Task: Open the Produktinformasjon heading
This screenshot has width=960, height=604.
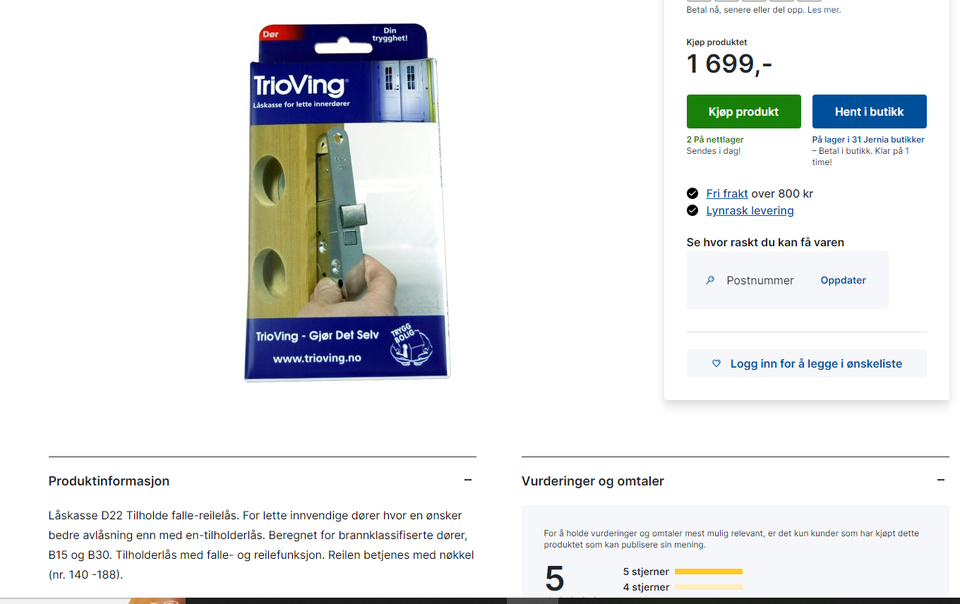Action: click(109, 481)
